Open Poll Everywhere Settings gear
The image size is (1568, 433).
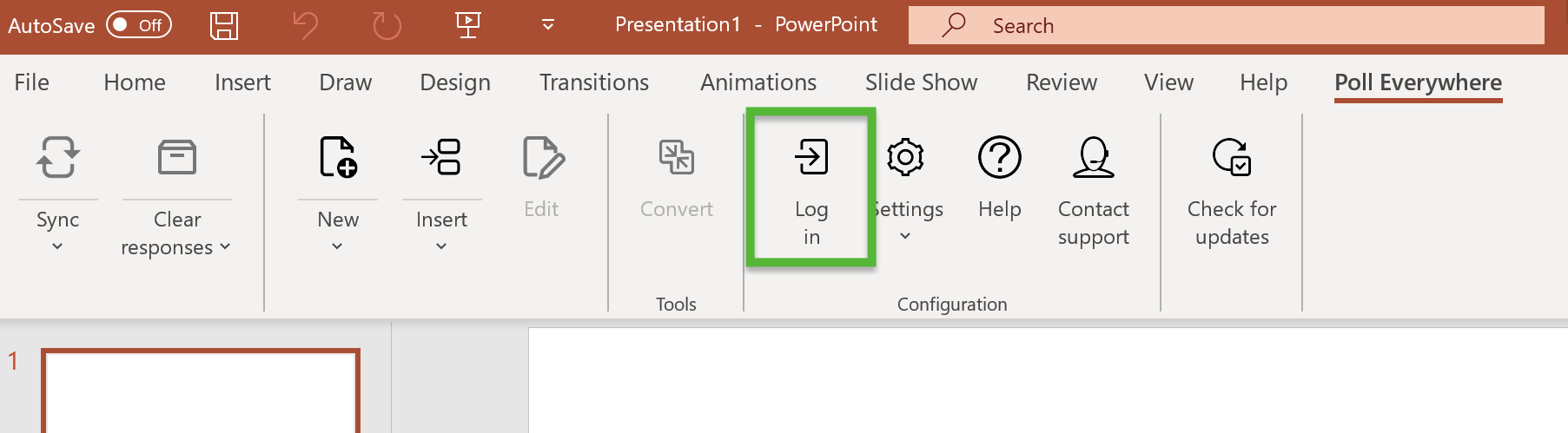click(x=905, y=157)
